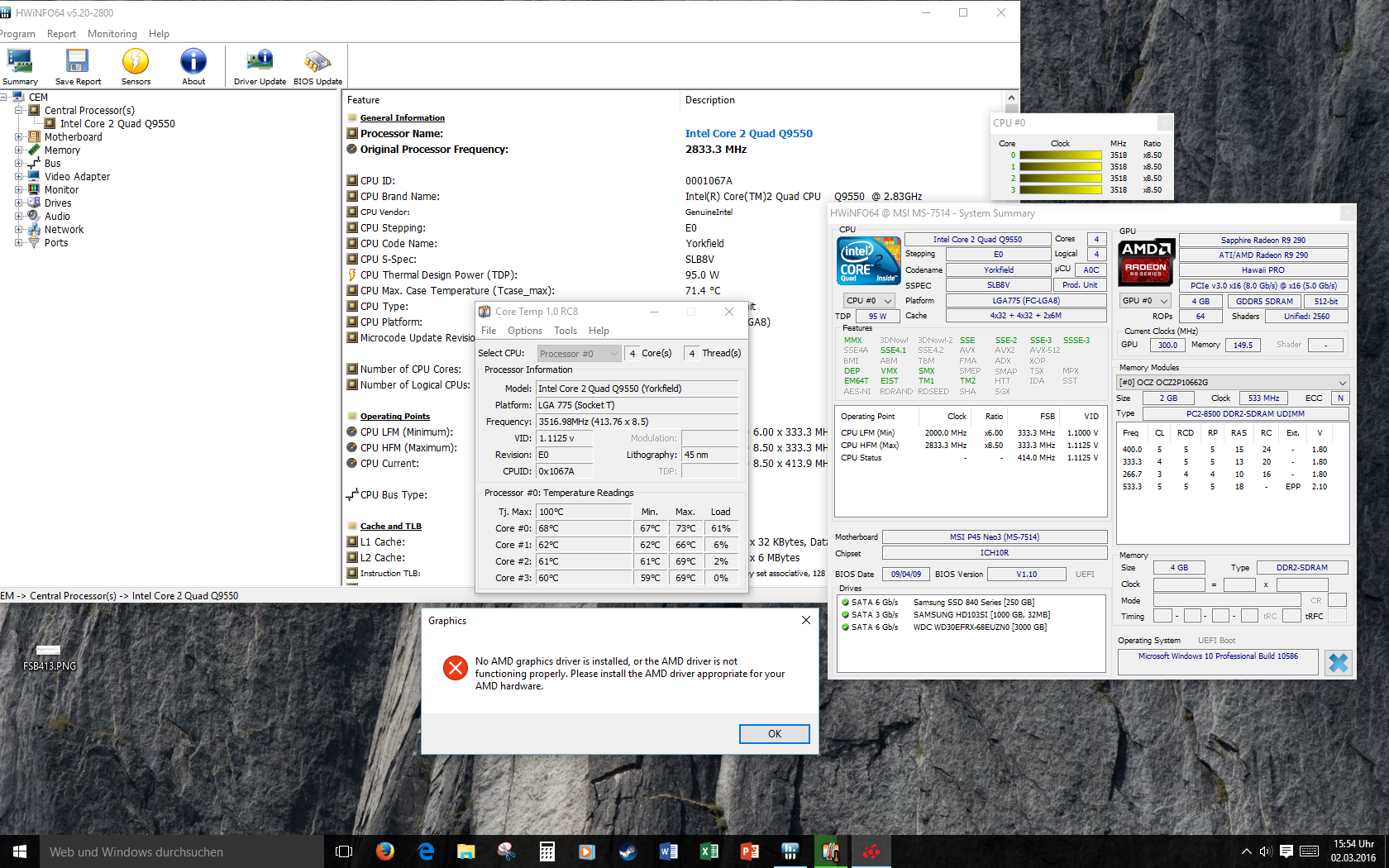Click the Prod. Unit button in System Summary

tap(1080, 285)
